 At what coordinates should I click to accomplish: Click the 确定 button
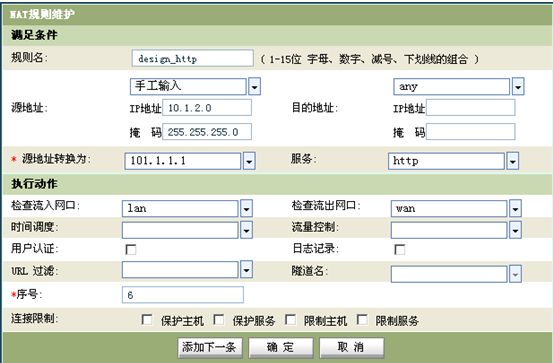tap(281, 347)
